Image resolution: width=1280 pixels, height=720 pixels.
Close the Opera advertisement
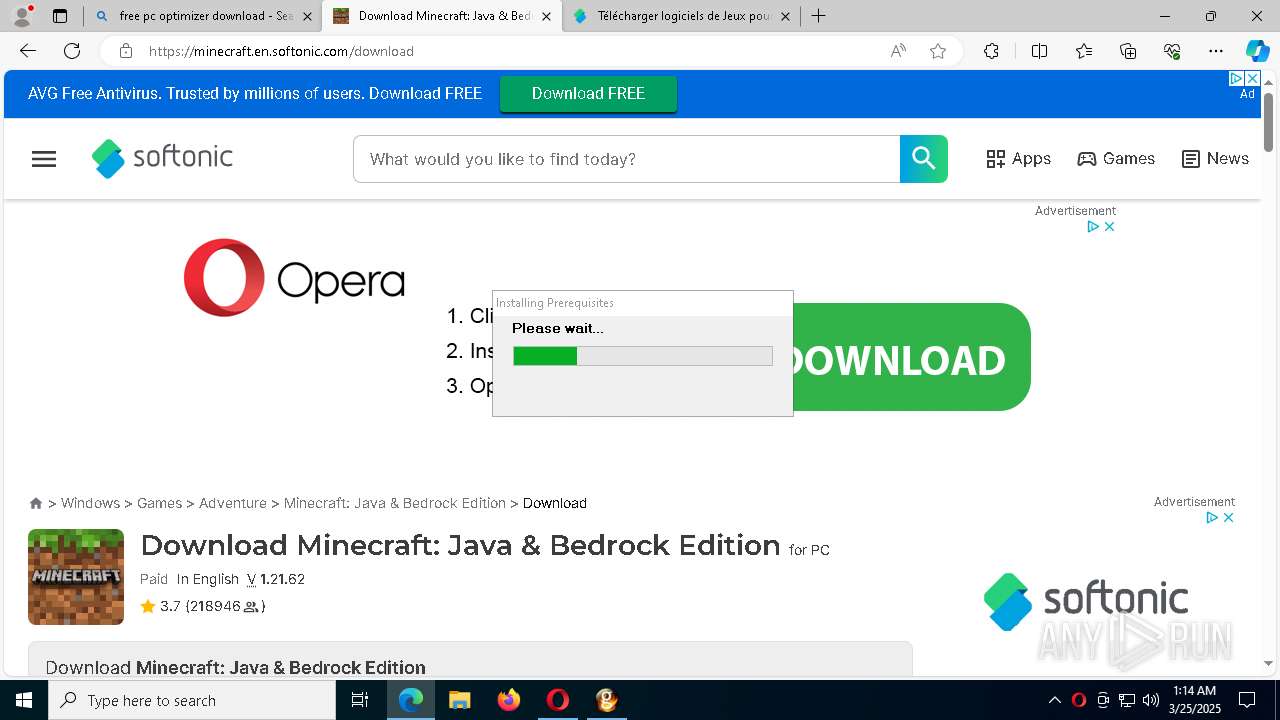click(x=1109, y=227)
